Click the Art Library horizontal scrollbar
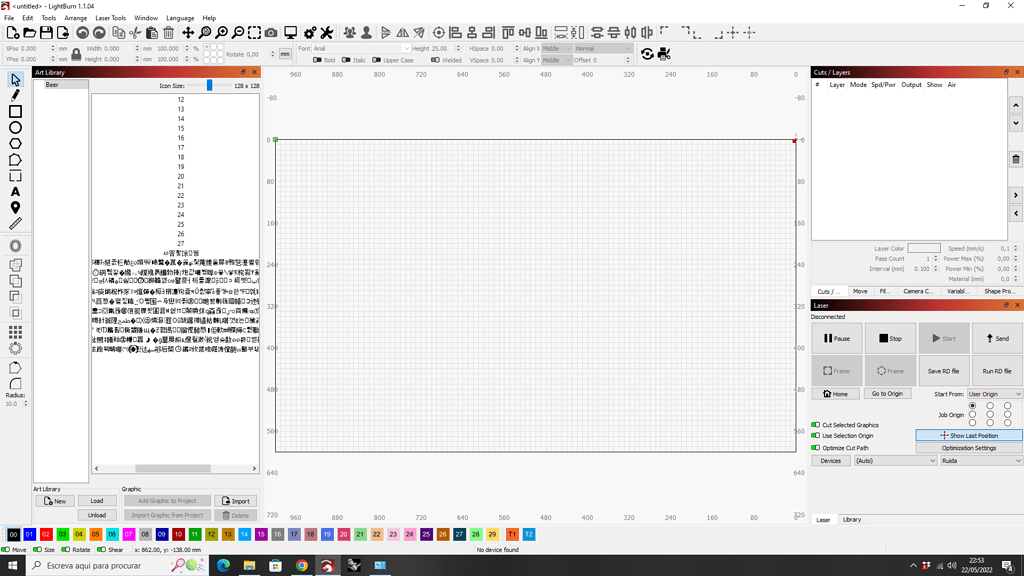Viewport: 1024px width, 576px height. coord(175,468)
